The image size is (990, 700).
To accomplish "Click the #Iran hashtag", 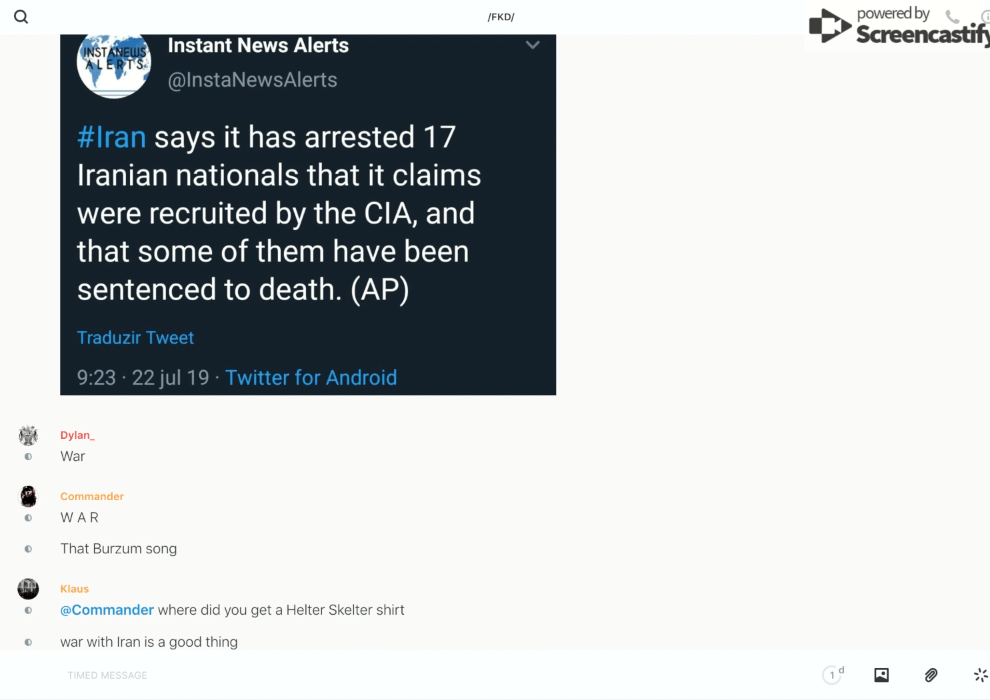I will click(111, 137).
